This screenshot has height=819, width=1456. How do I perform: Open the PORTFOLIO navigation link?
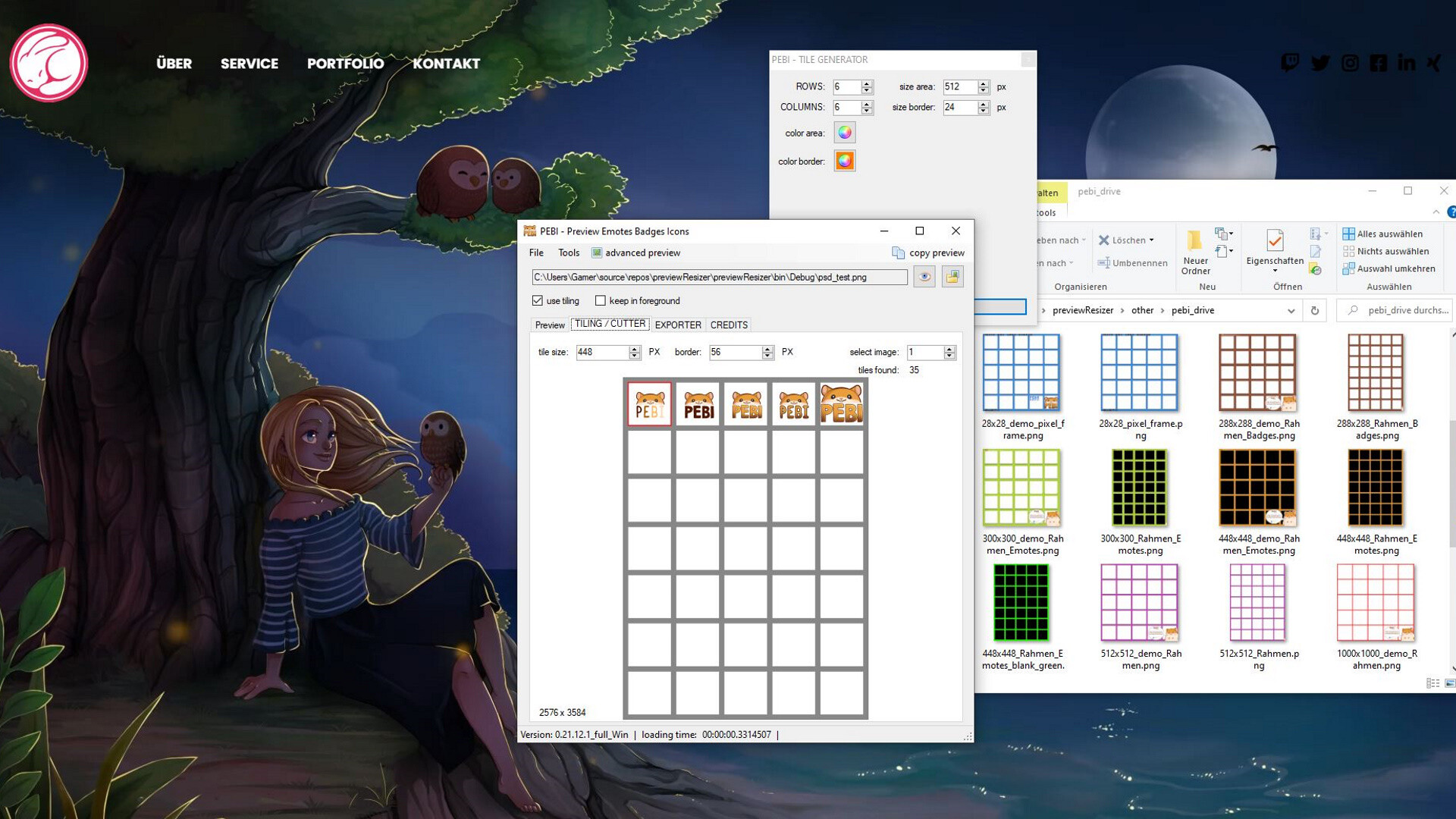pyautogui.click(x=344, y=64)
